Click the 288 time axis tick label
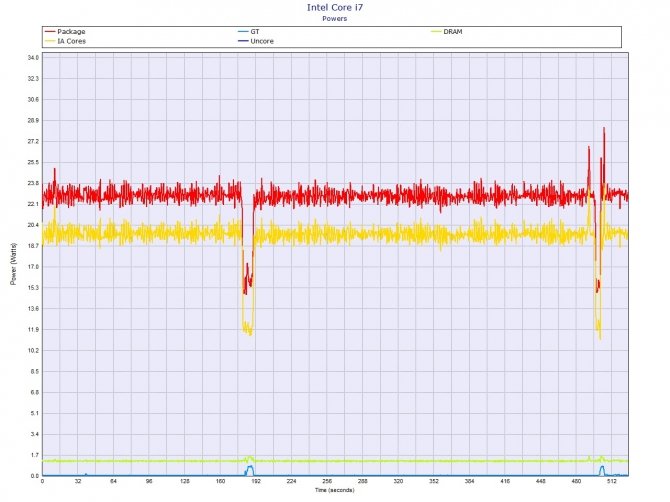Image resolution: width=670 pixels, height=502 pixels. 363,481
